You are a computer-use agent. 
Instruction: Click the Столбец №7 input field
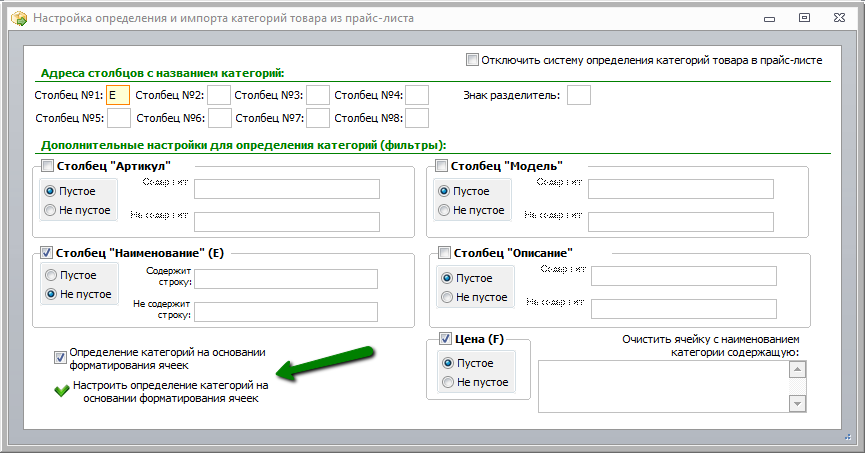click(318, 118)
